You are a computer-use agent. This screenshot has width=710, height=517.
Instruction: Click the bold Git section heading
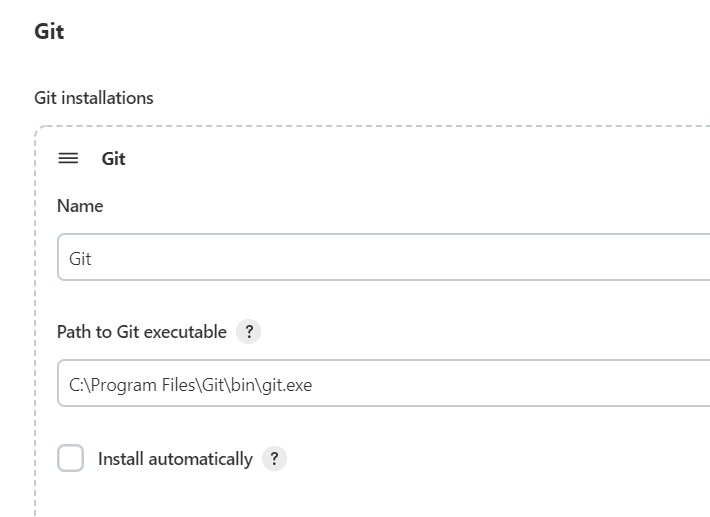[49, 31]
